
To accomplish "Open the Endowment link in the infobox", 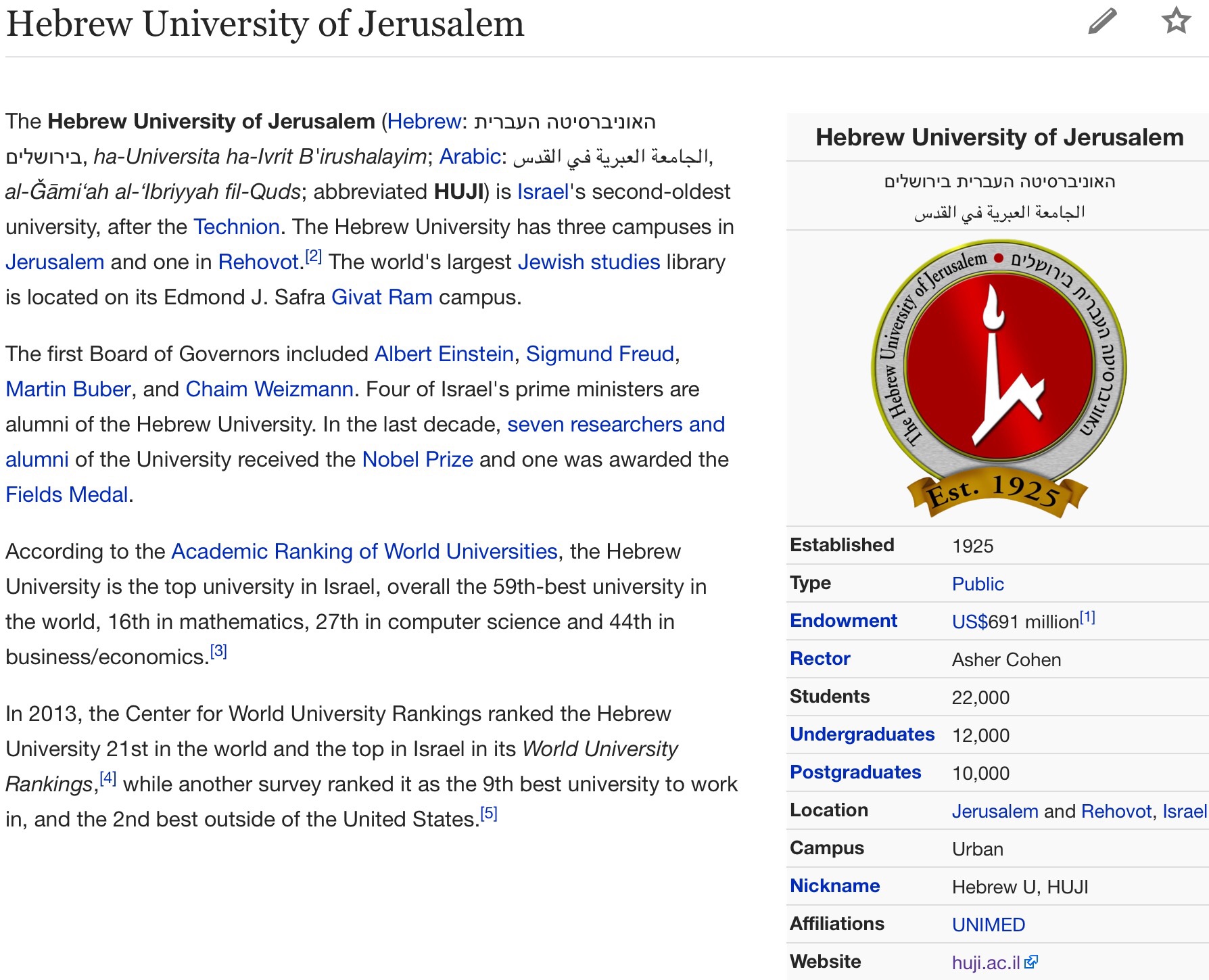I will [843, 620].
